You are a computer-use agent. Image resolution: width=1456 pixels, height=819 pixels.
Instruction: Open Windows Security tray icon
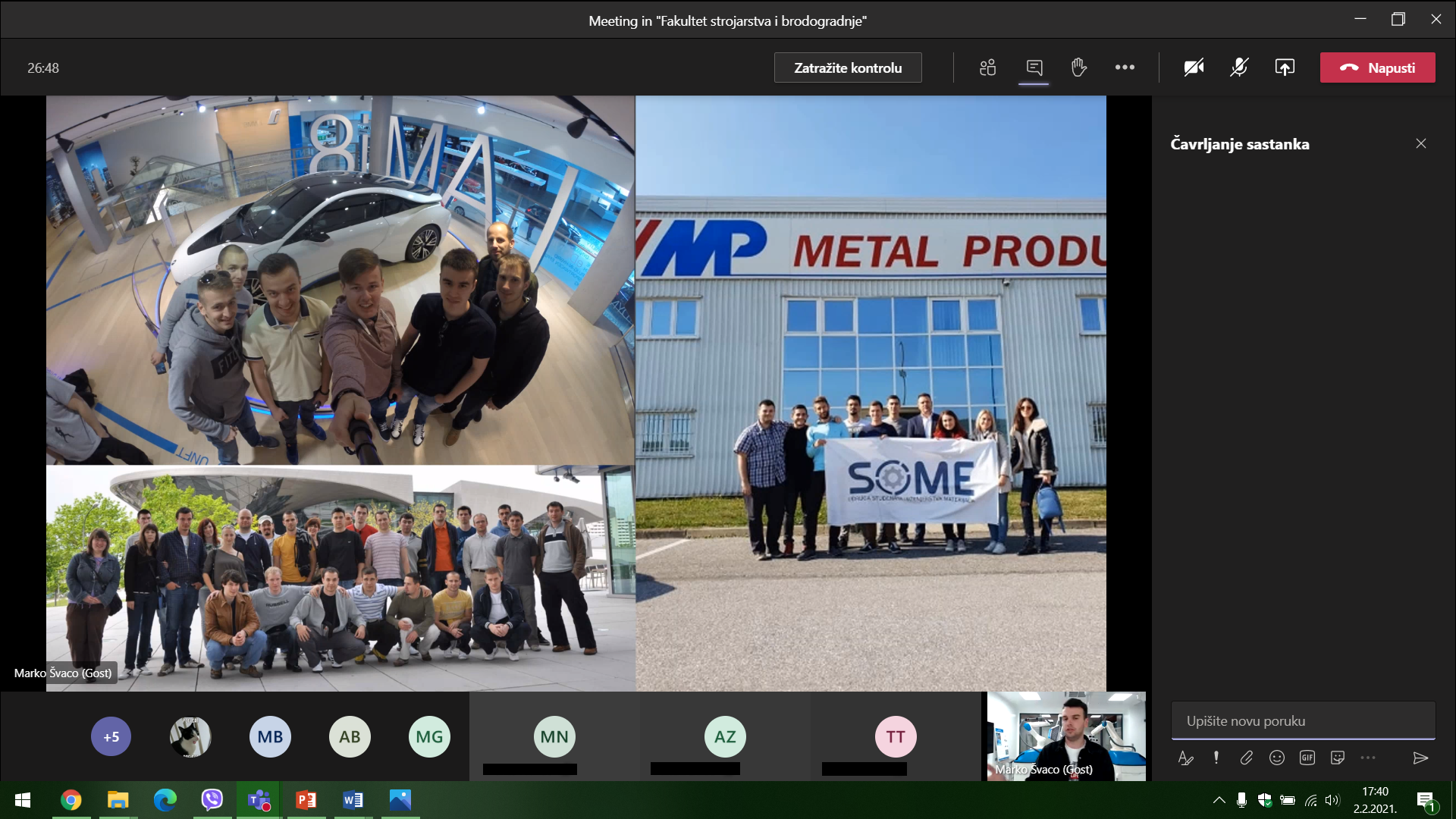[1264, 800]
